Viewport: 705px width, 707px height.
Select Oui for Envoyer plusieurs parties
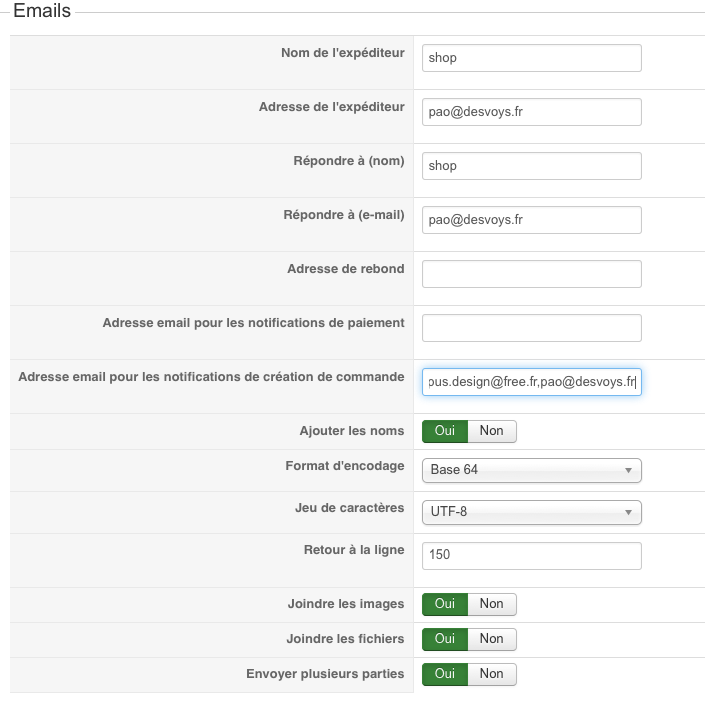coord(445,674)
